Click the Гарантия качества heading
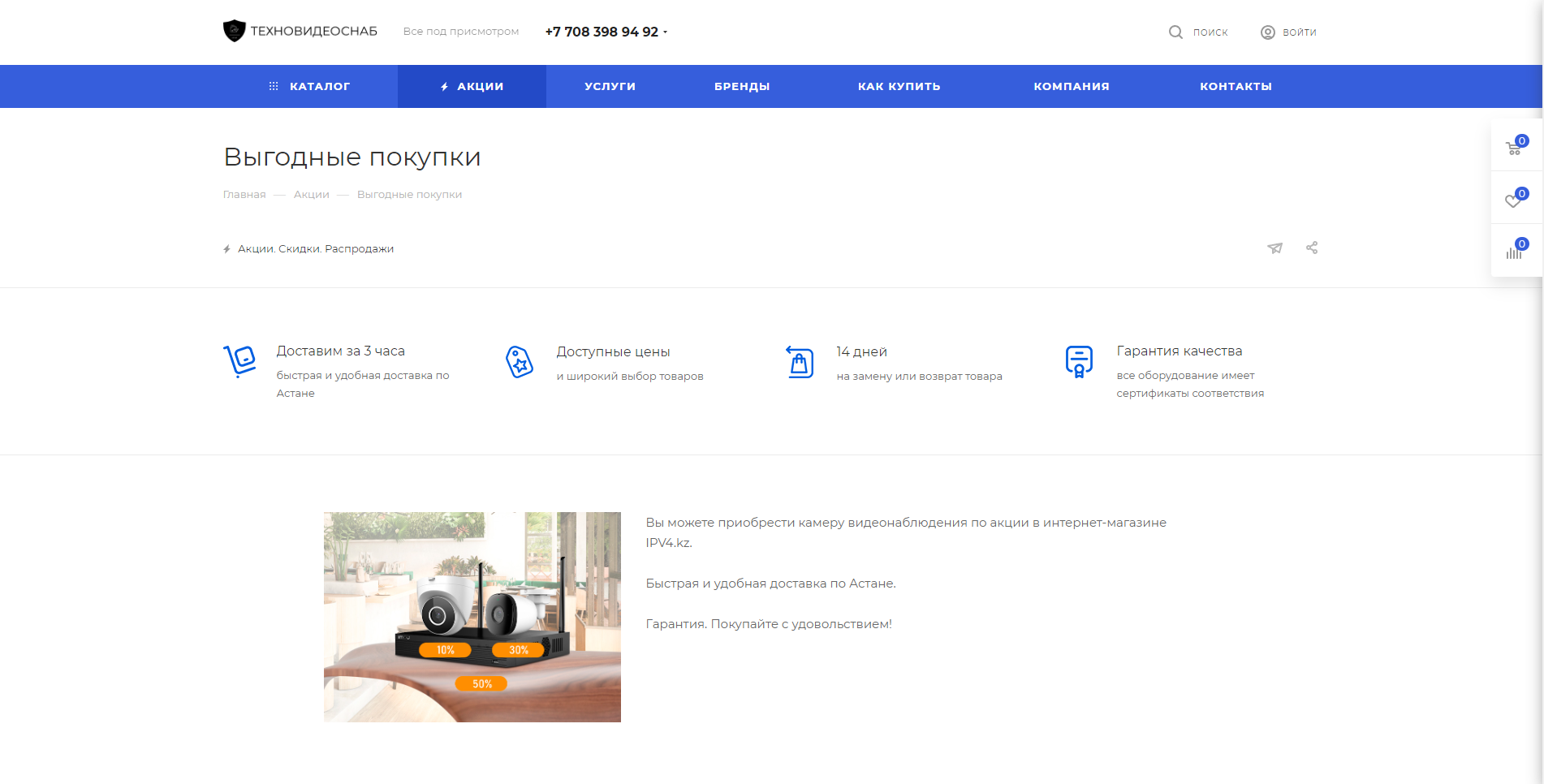The width and height of the screenshot is (1544, 784). tap(1179, 351)
